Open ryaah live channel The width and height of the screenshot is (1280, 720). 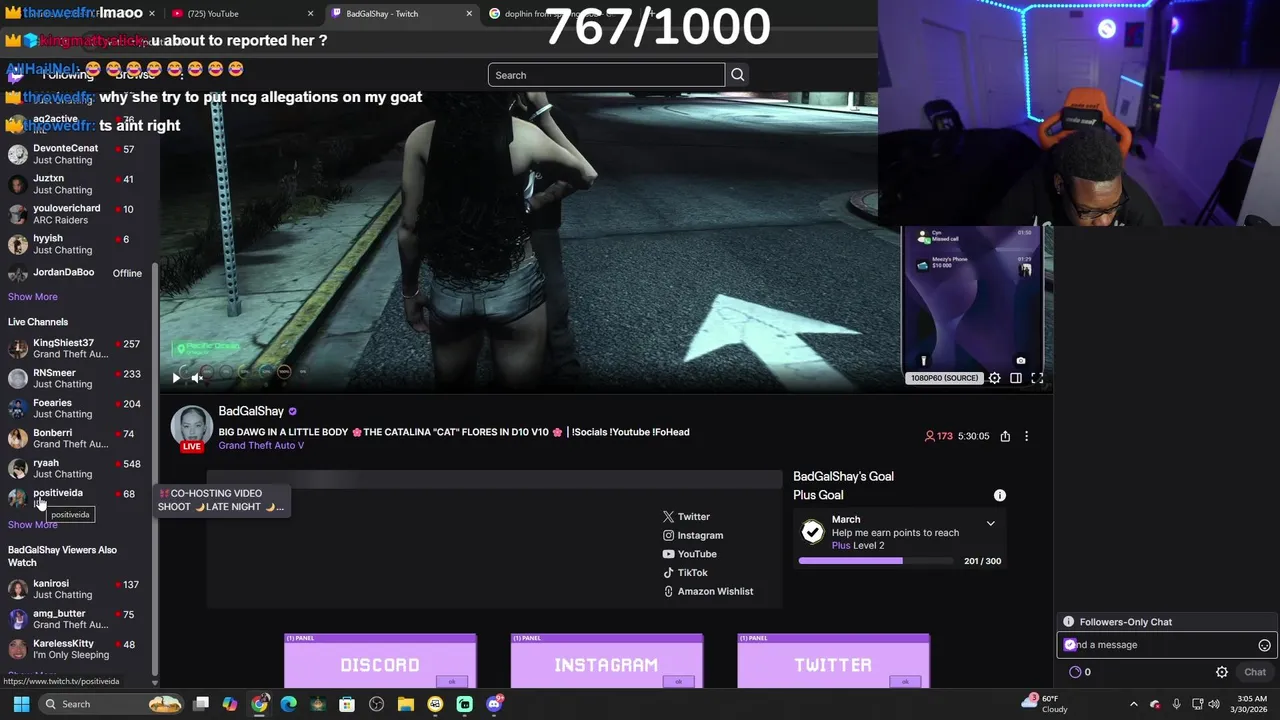tap(76, 468)
